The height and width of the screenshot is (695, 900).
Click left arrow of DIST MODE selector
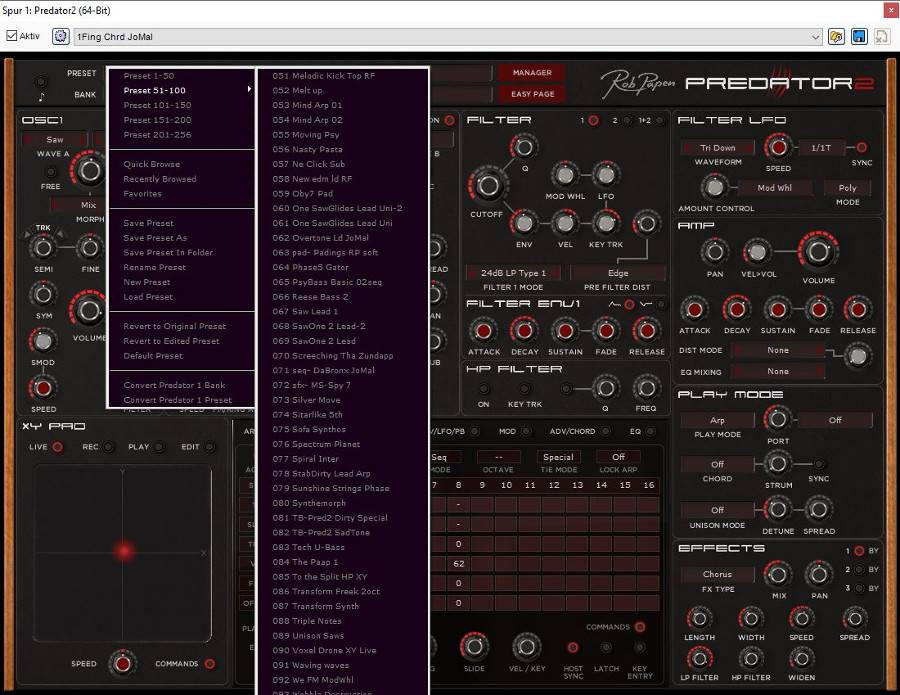pyautogui.click(x=736, y=350)
